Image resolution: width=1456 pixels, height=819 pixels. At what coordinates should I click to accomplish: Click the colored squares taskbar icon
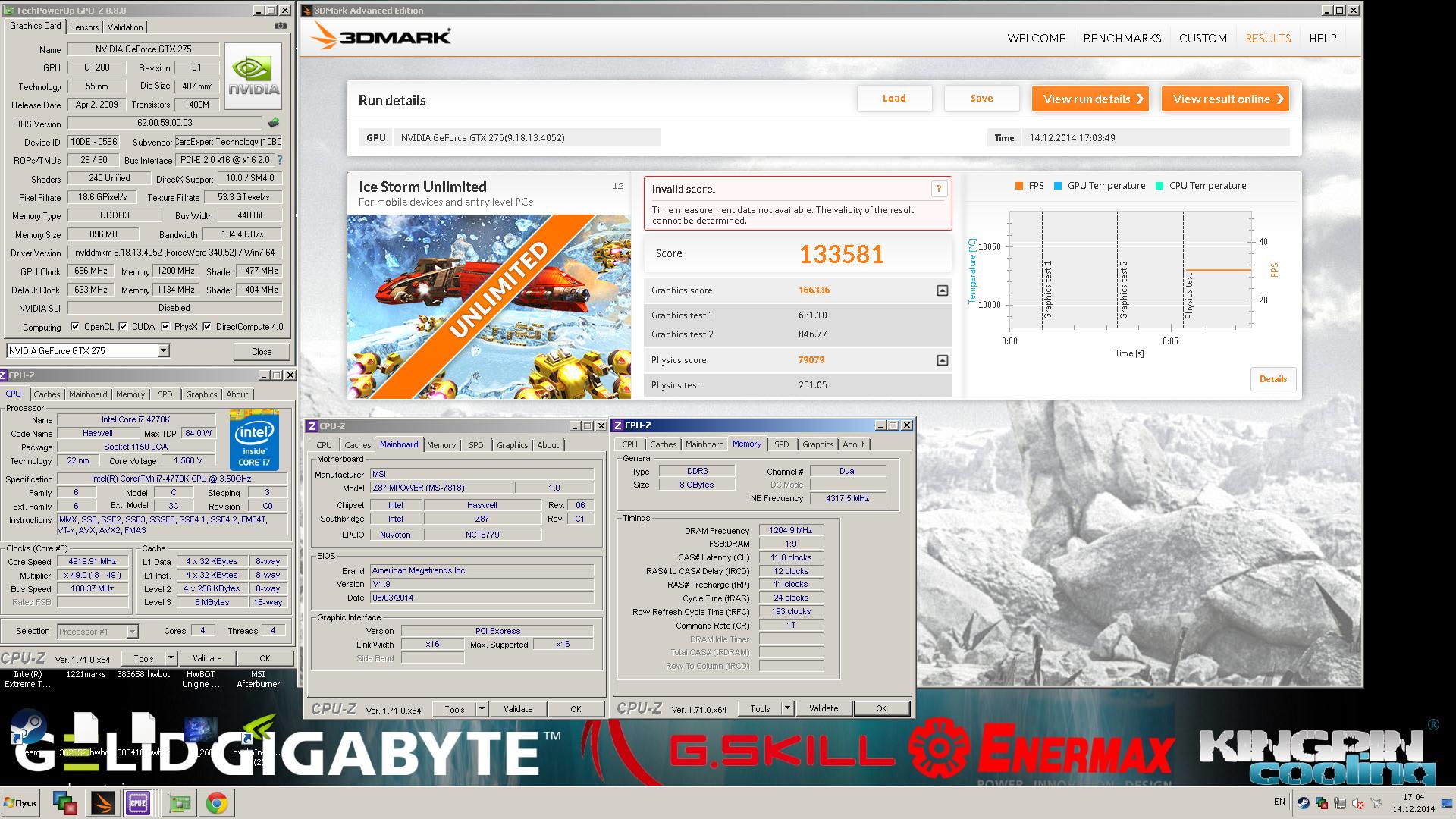coord(65,802)
